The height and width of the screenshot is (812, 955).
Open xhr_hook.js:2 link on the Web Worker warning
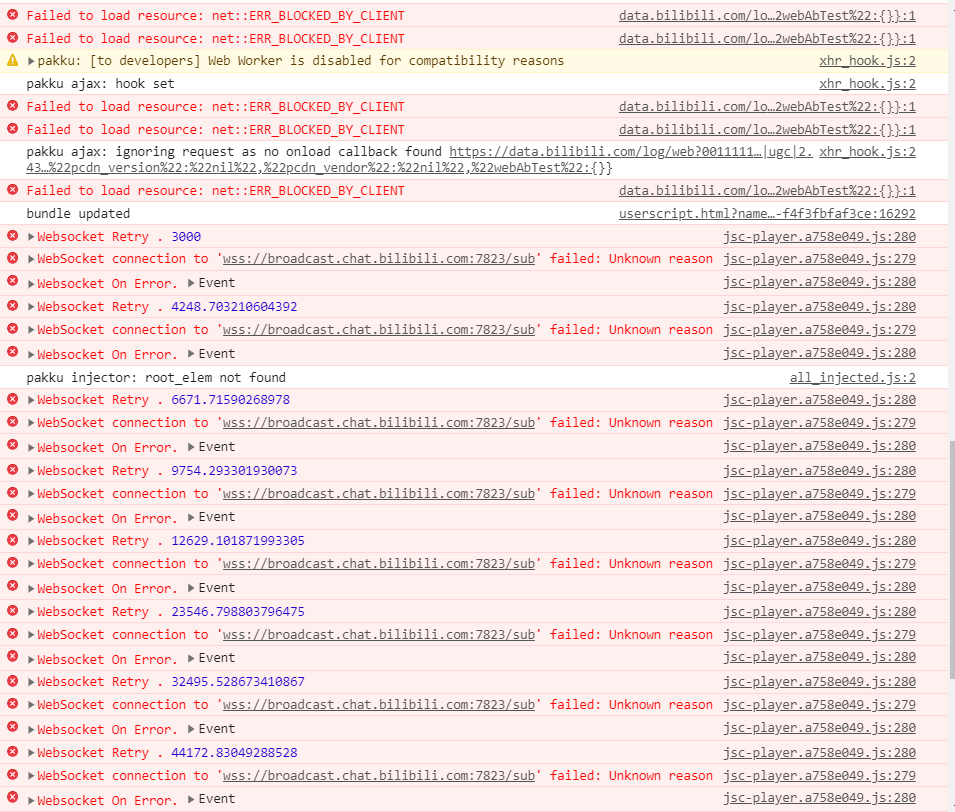pyautogui.click(x=867, y=61)
